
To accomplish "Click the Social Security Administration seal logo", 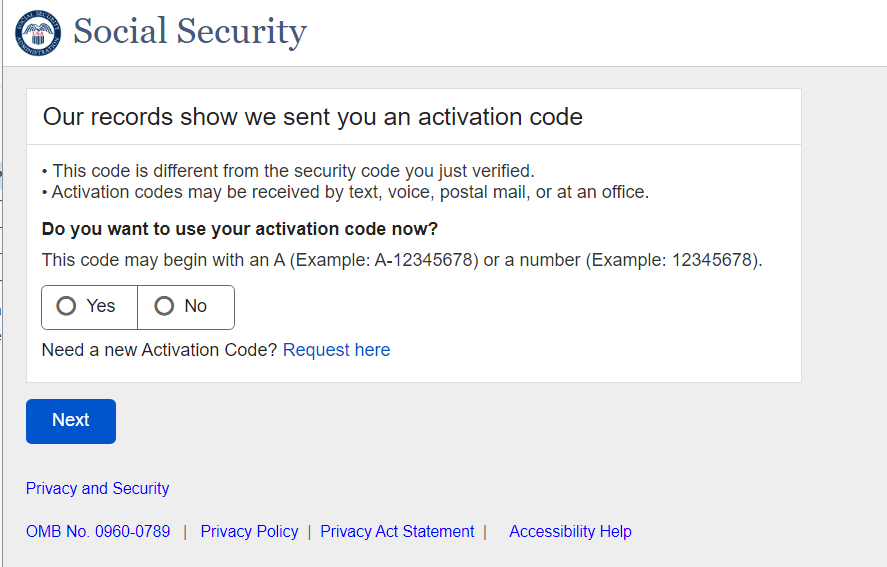I will (x=38, y=33).
